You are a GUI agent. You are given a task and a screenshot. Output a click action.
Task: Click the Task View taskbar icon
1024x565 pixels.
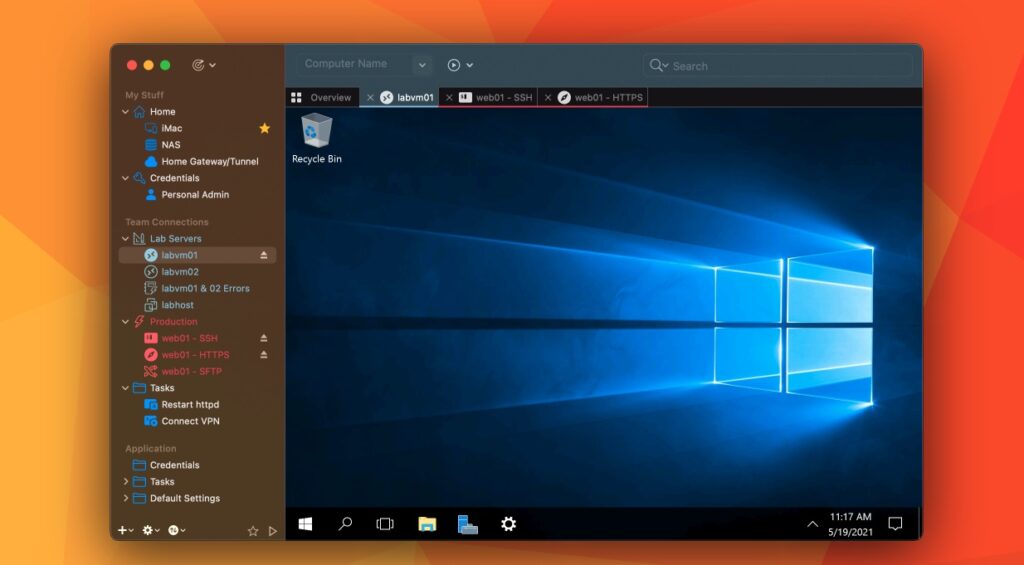(385, 523)
